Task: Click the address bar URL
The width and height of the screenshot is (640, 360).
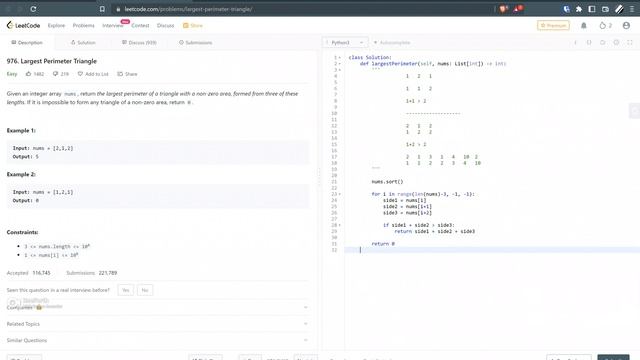Action: [188, 9]
